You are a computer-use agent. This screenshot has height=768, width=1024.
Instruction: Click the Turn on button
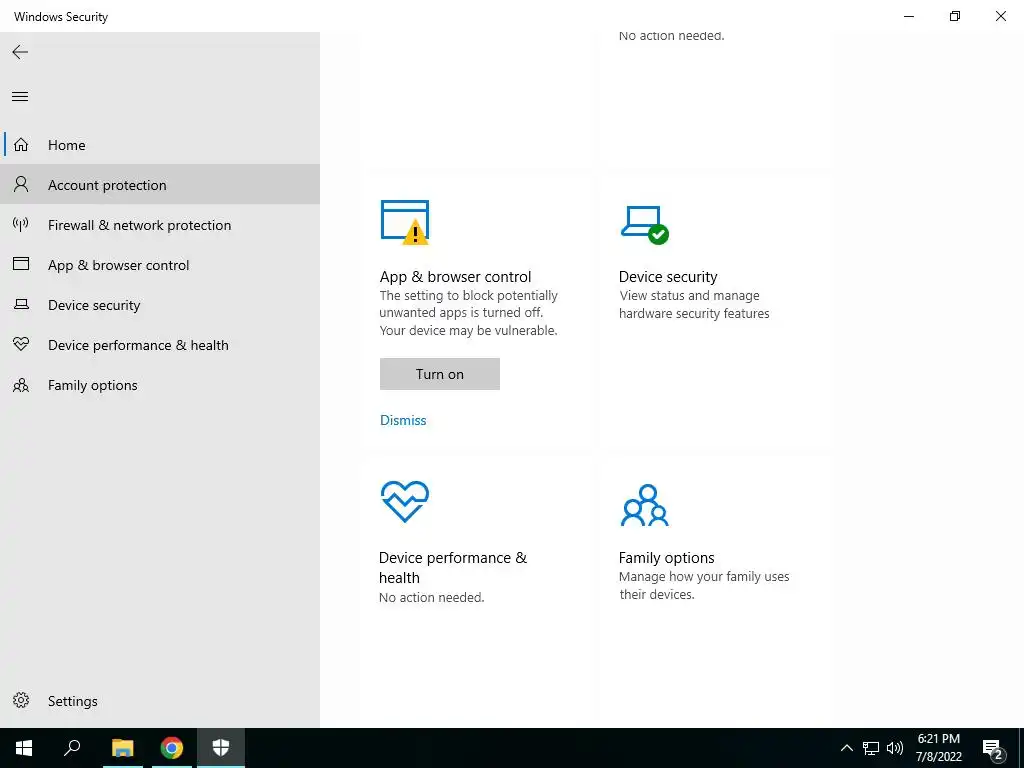point(440,374)
